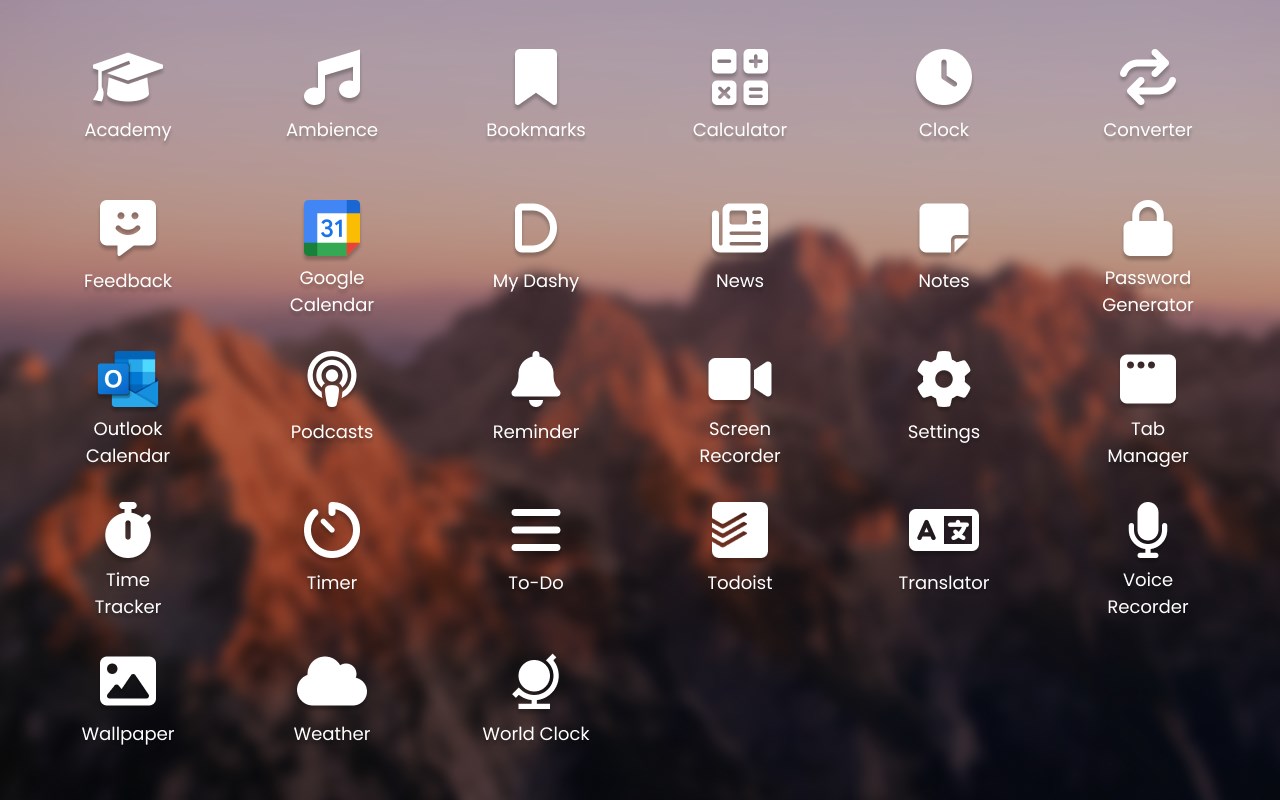The width and height of the screenshot is (1280, 800).
Task: Open the Notes sticky note icon
Action: 944,228
